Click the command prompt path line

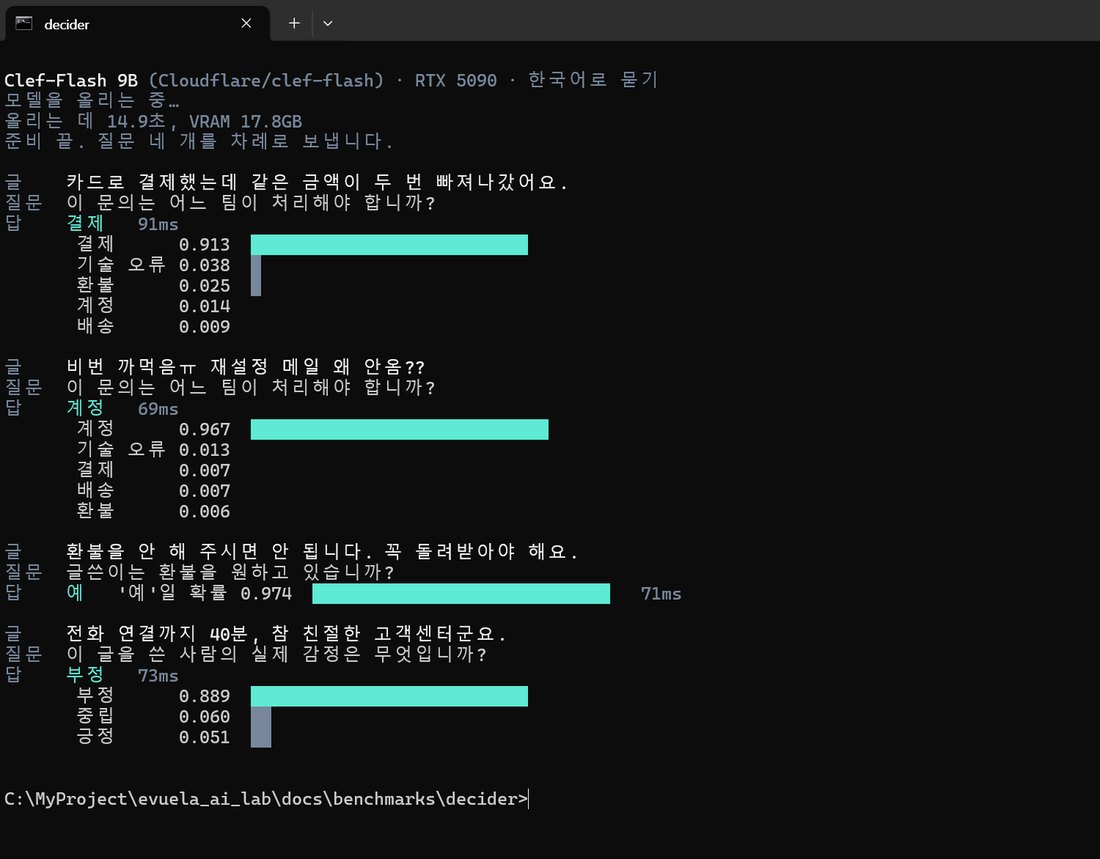tap(266, 799)
